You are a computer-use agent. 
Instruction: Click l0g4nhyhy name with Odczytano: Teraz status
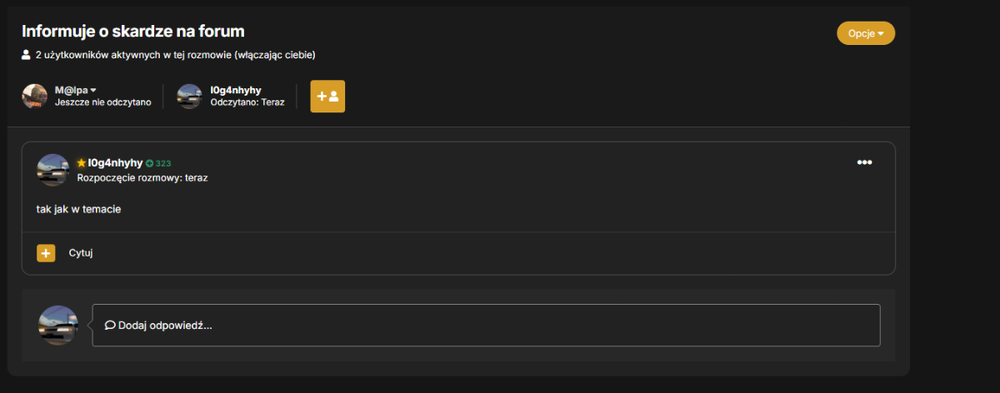tap(235, 90)
